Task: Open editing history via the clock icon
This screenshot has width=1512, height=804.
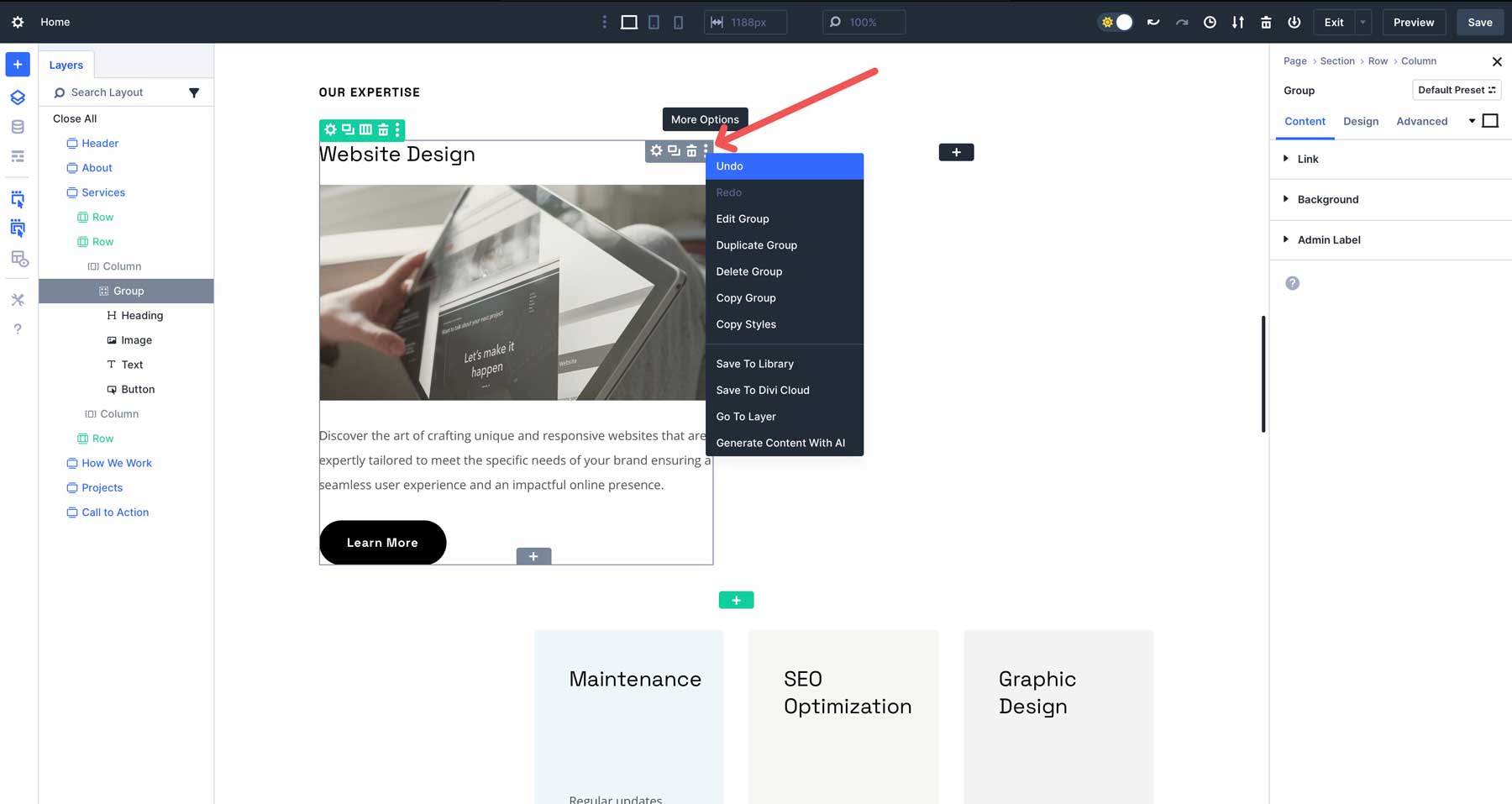Action: pyautogui.click(x=1210, y=23)
